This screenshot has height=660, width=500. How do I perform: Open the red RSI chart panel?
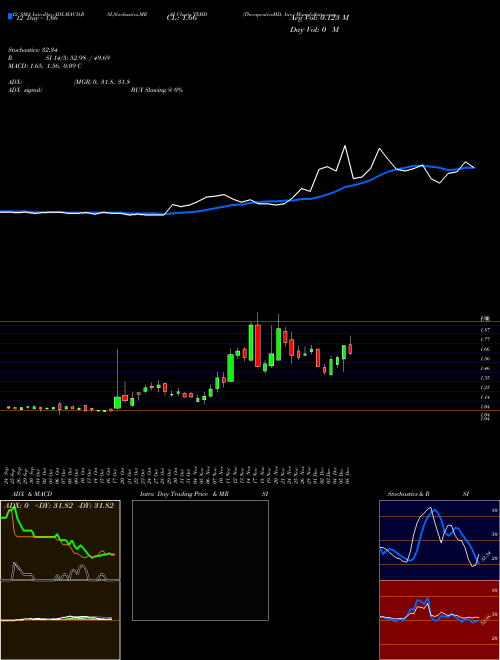pyautogui.click(x=439, y=620)
